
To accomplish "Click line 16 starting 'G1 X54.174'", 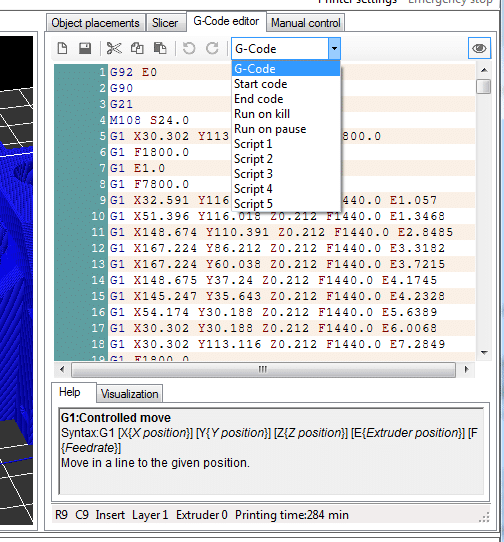I will 273,312.
